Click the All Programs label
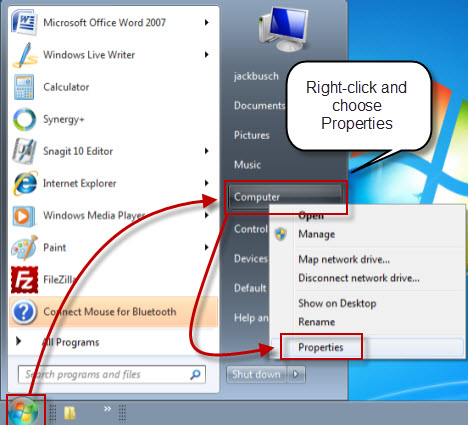This screenshot has width=468, height=425. coord(71,342)
